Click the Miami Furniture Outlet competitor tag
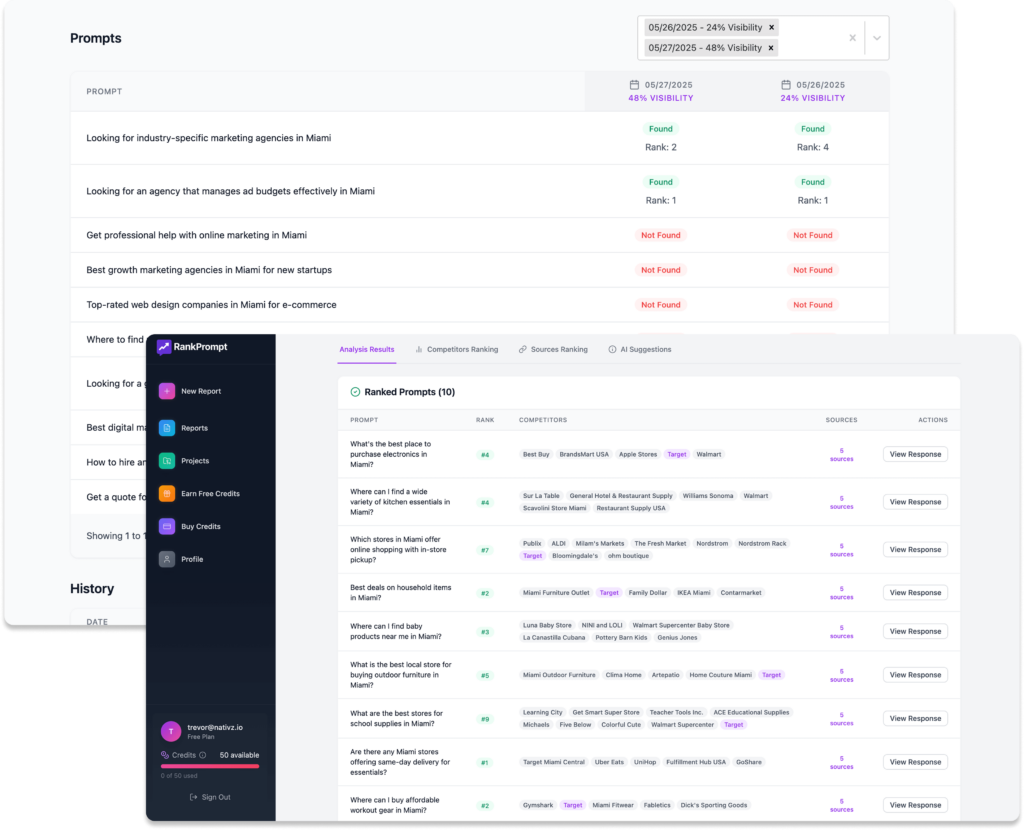 556,593
